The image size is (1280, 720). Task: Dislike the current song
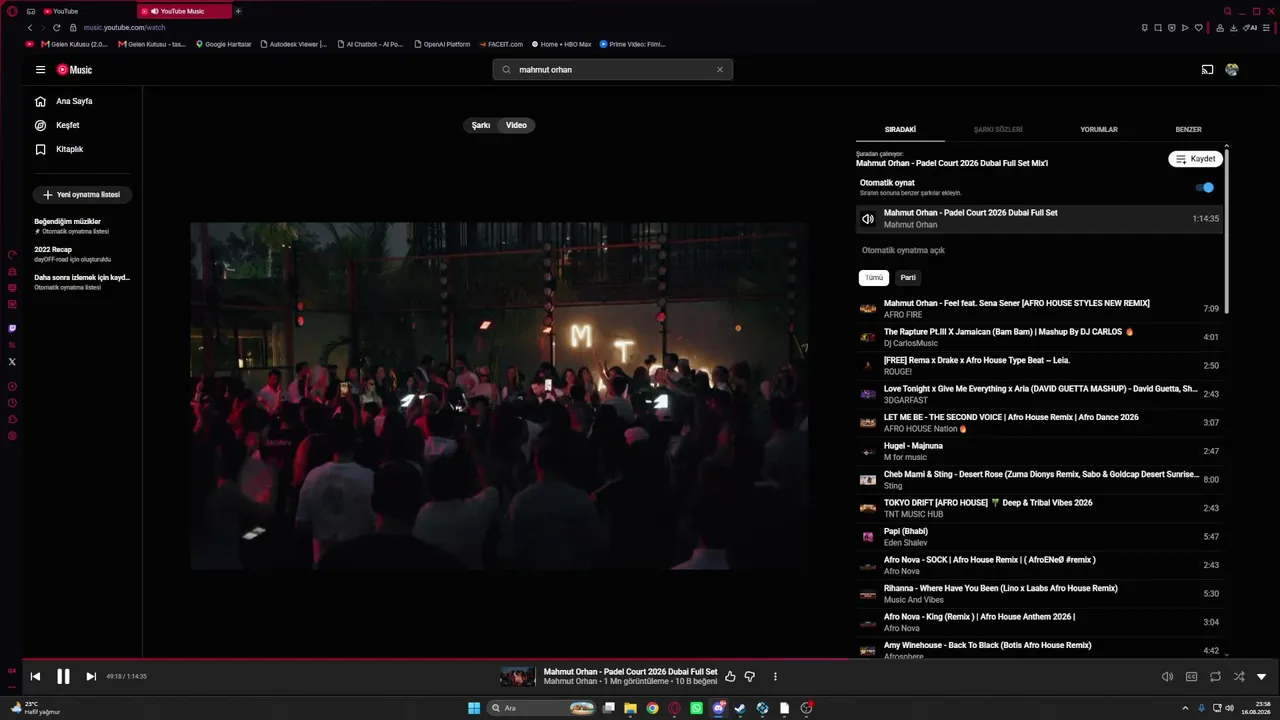tap(750, 677)
